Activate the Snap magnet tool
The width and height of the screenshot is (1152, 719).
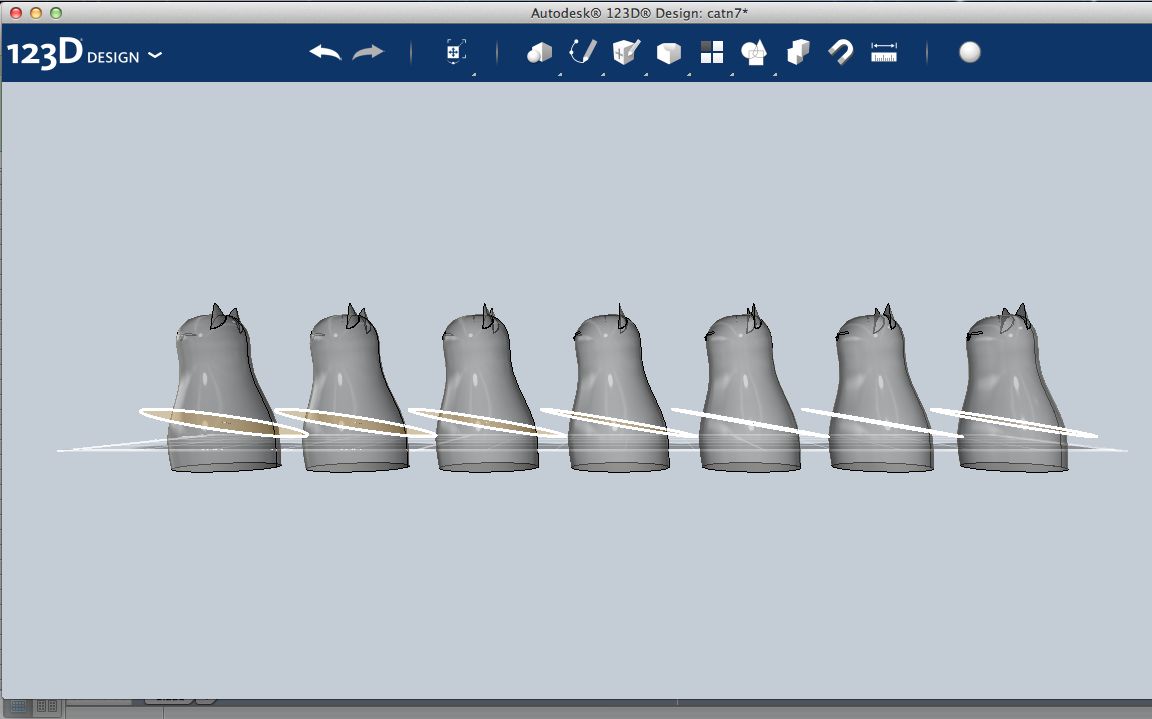click(x=840, y=53)
